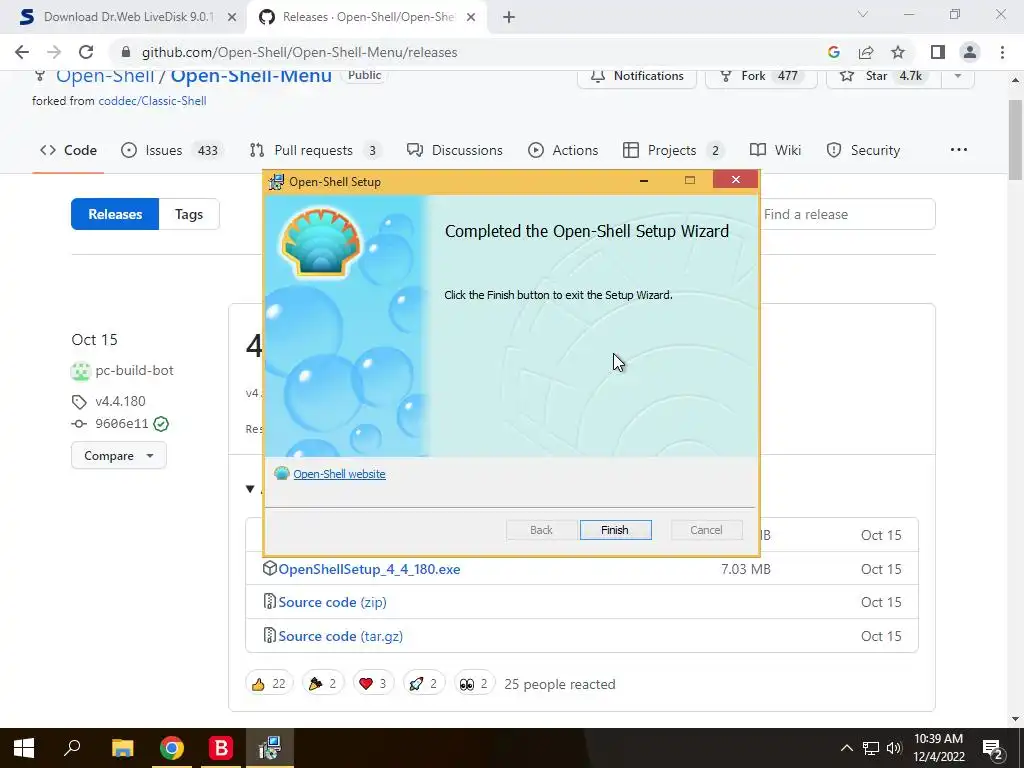Image resolution: width=1024 pixels, height=768 pixels.
Task: Open the Projects tab
Action: [x=673, y=150]
